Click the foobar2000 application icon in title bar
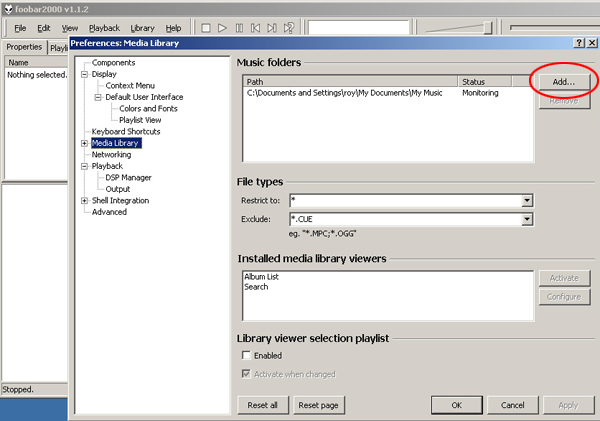Viewport: 600px width, 421px height. 8,9
